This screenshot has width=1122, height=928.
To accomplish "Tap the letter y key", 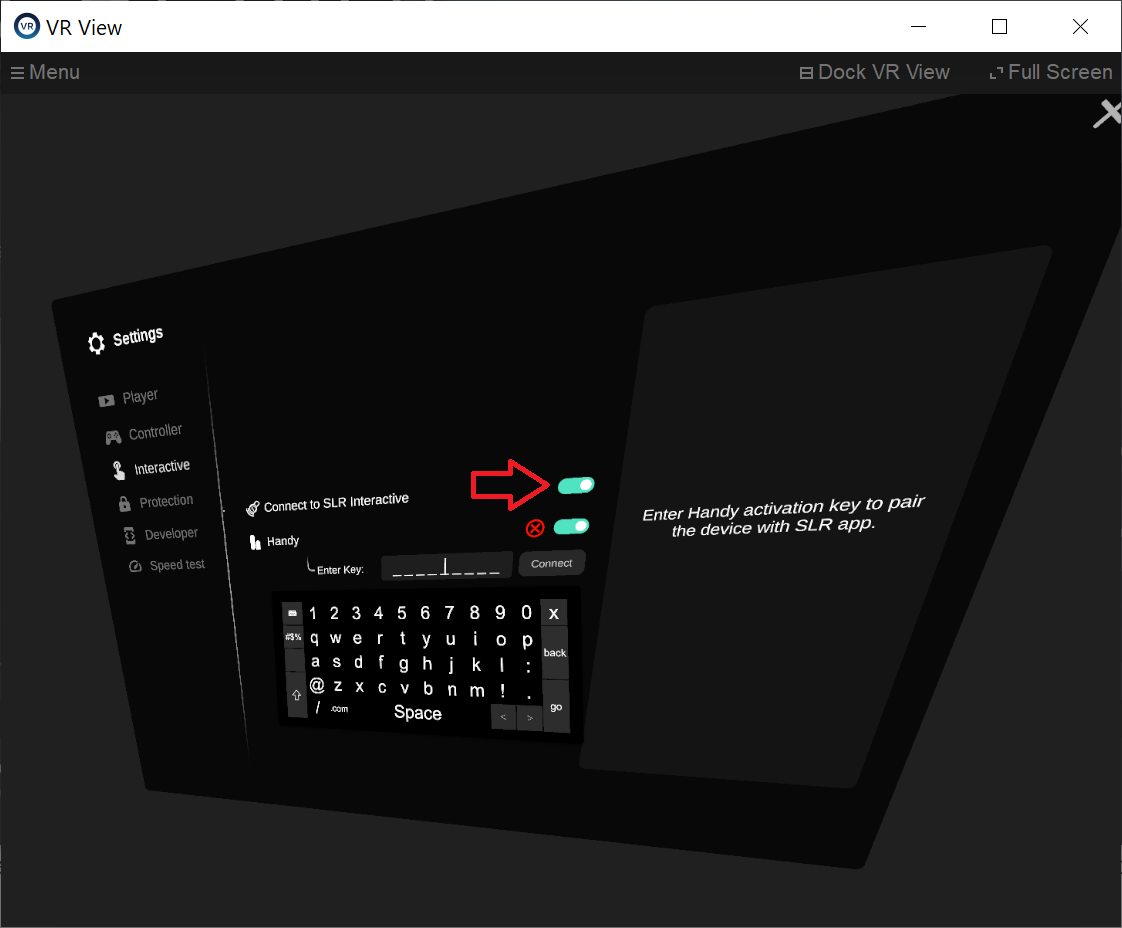I will [x=426, y=639].
